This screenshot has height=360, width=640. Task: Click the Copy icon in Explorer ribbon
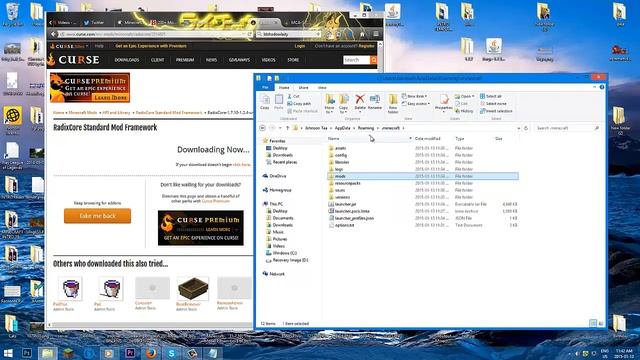(265, 102)
